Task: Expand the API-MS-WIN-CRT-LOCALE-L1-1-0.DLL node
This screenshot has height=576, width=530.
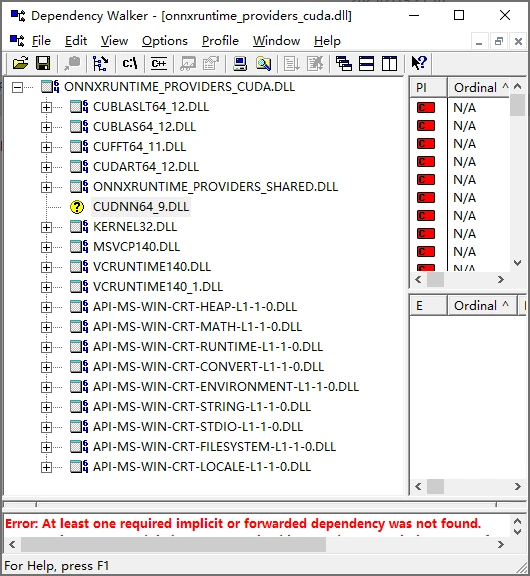Action: pos(46,467)
